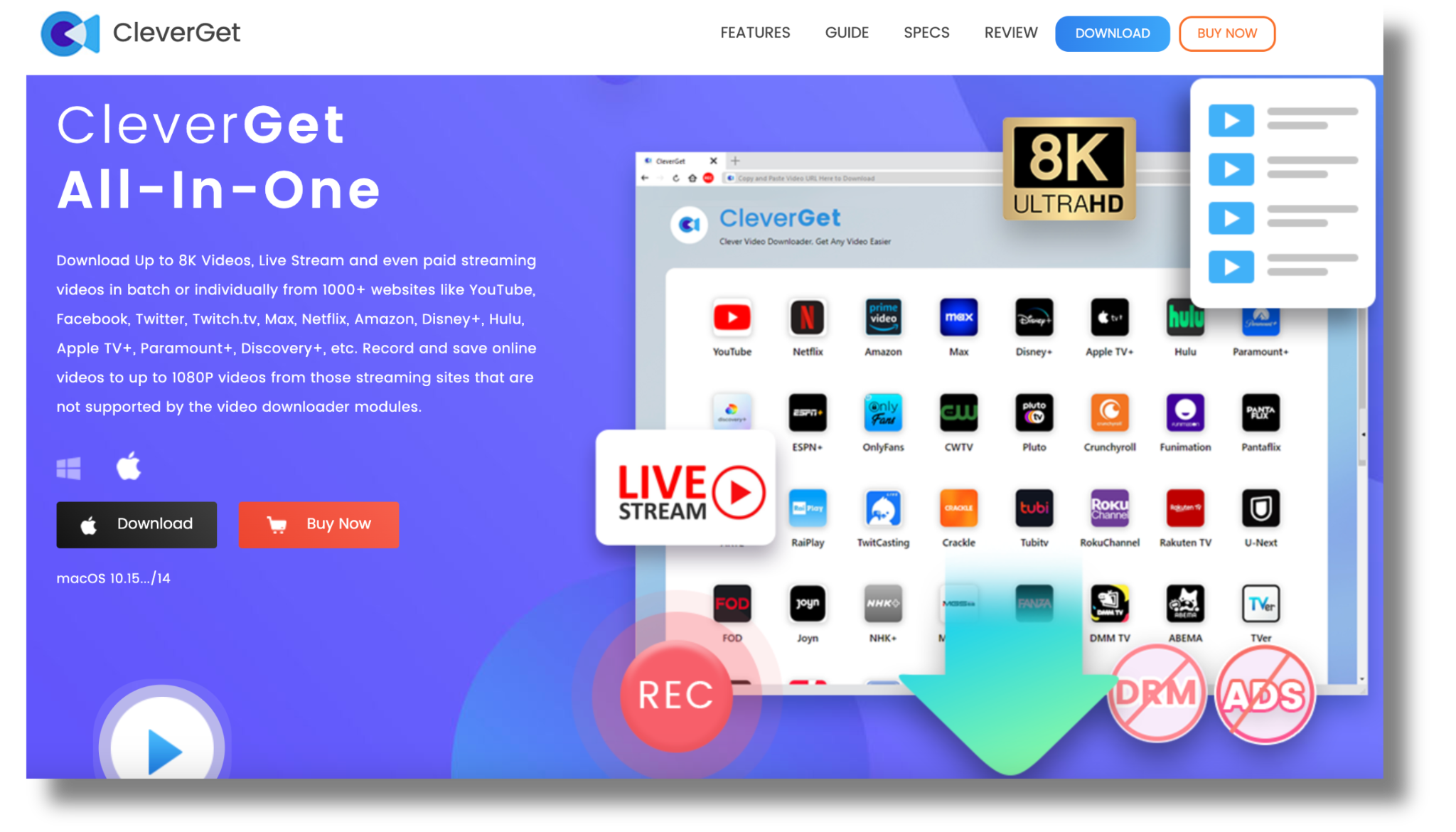Open the GUIDE menu item

click(847, 32)
